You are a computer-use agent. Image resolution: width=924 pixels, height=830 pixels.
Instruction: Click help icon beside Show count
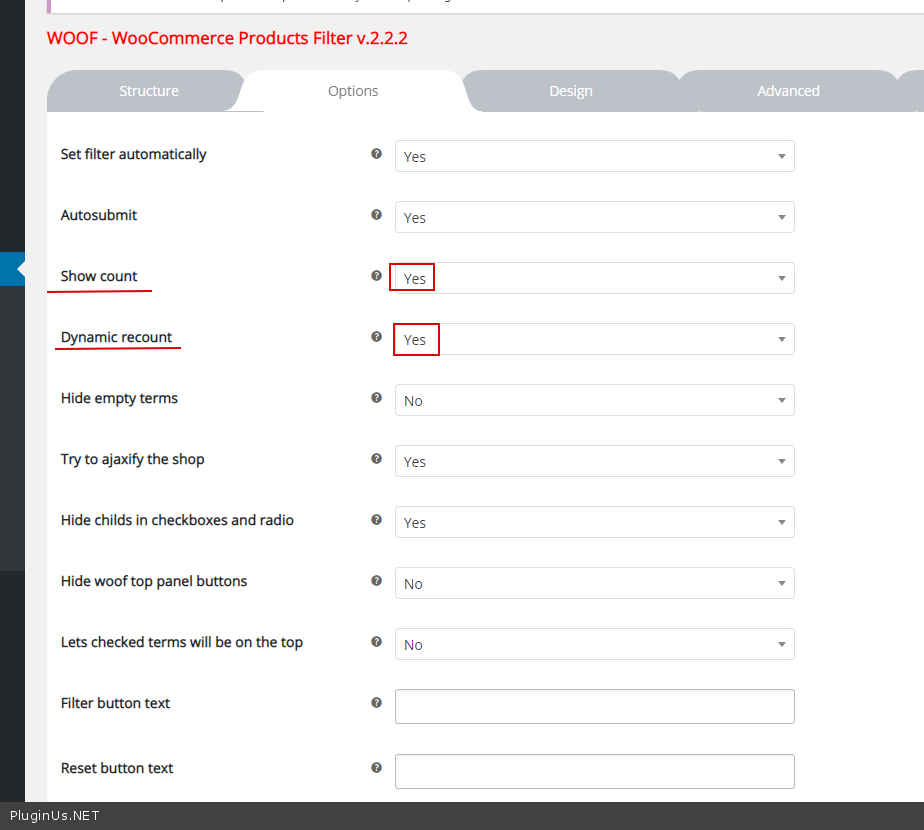377,275
